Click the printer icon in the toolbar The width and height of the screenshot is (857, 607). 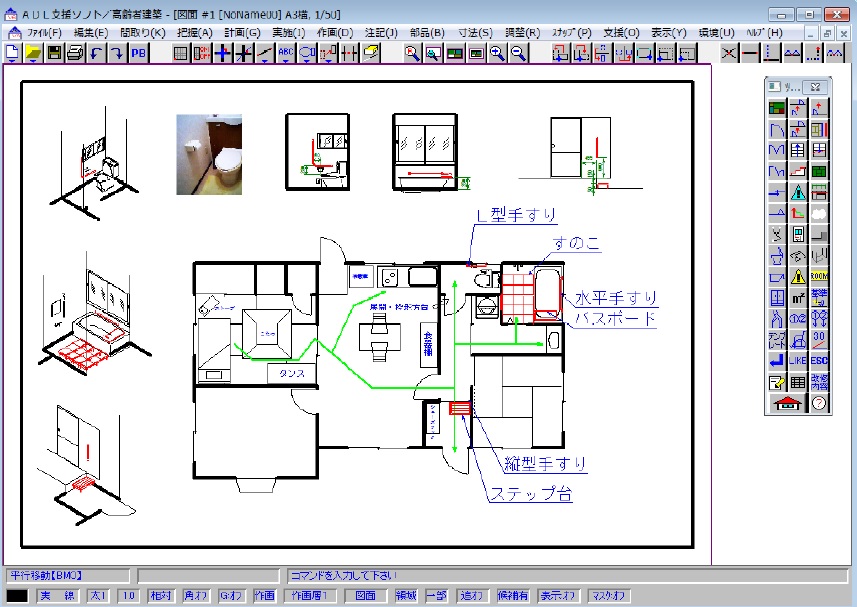pyautogui.click(x=74, y=53)
